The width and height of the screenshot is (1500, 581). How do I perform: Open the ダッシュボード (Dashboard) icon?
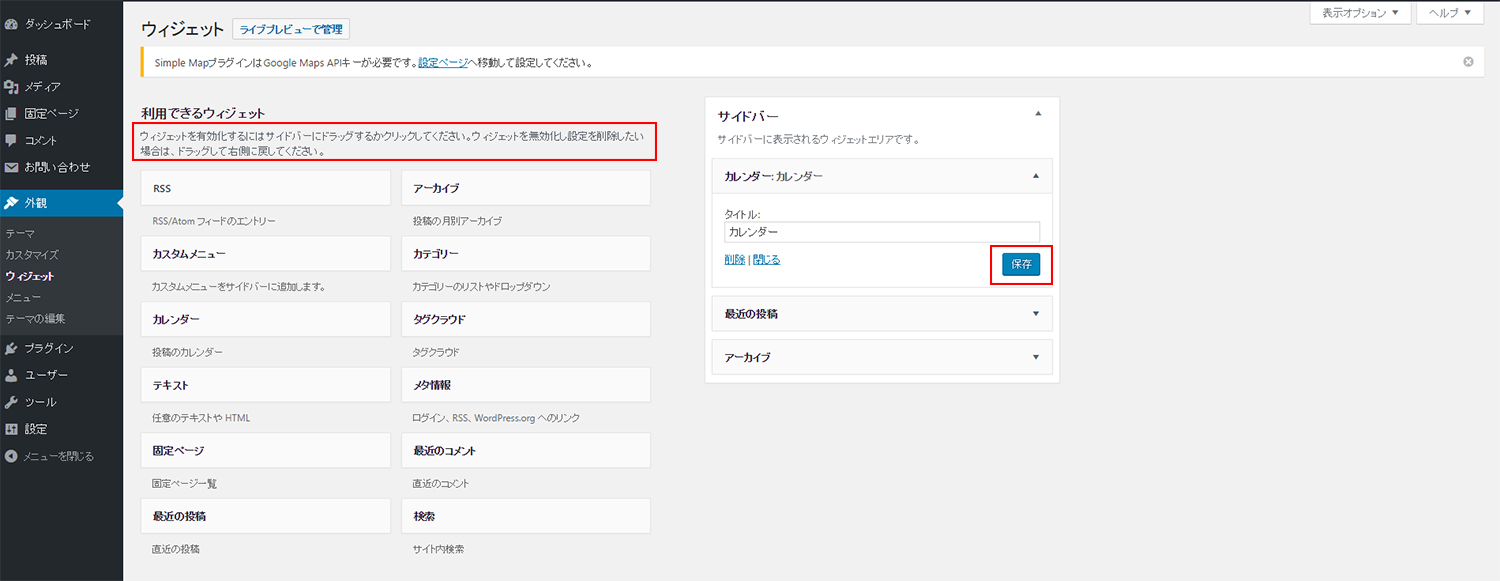[14, 23]
